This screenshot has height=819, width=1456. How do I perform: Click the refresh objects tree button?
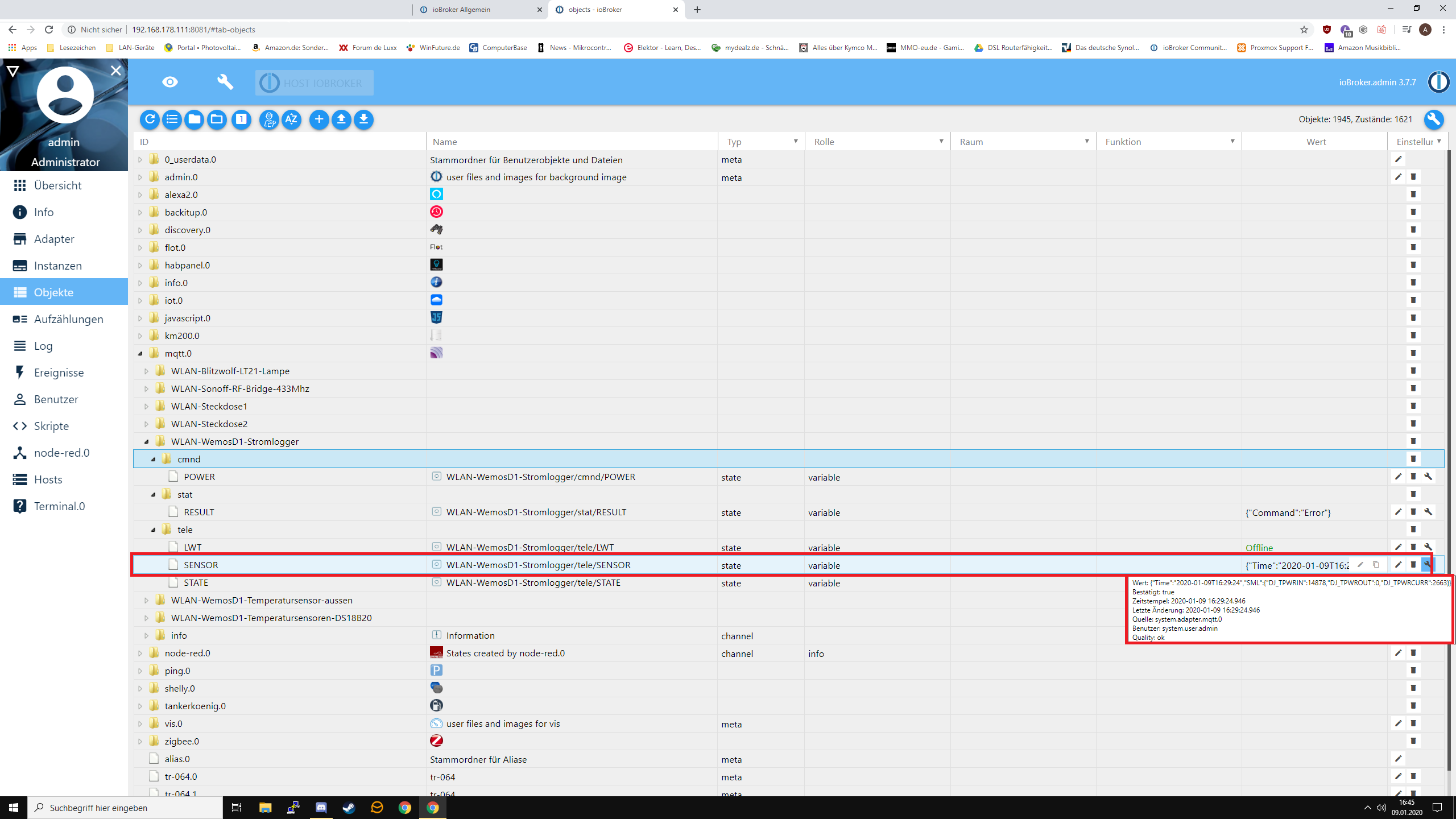(150, 119)
